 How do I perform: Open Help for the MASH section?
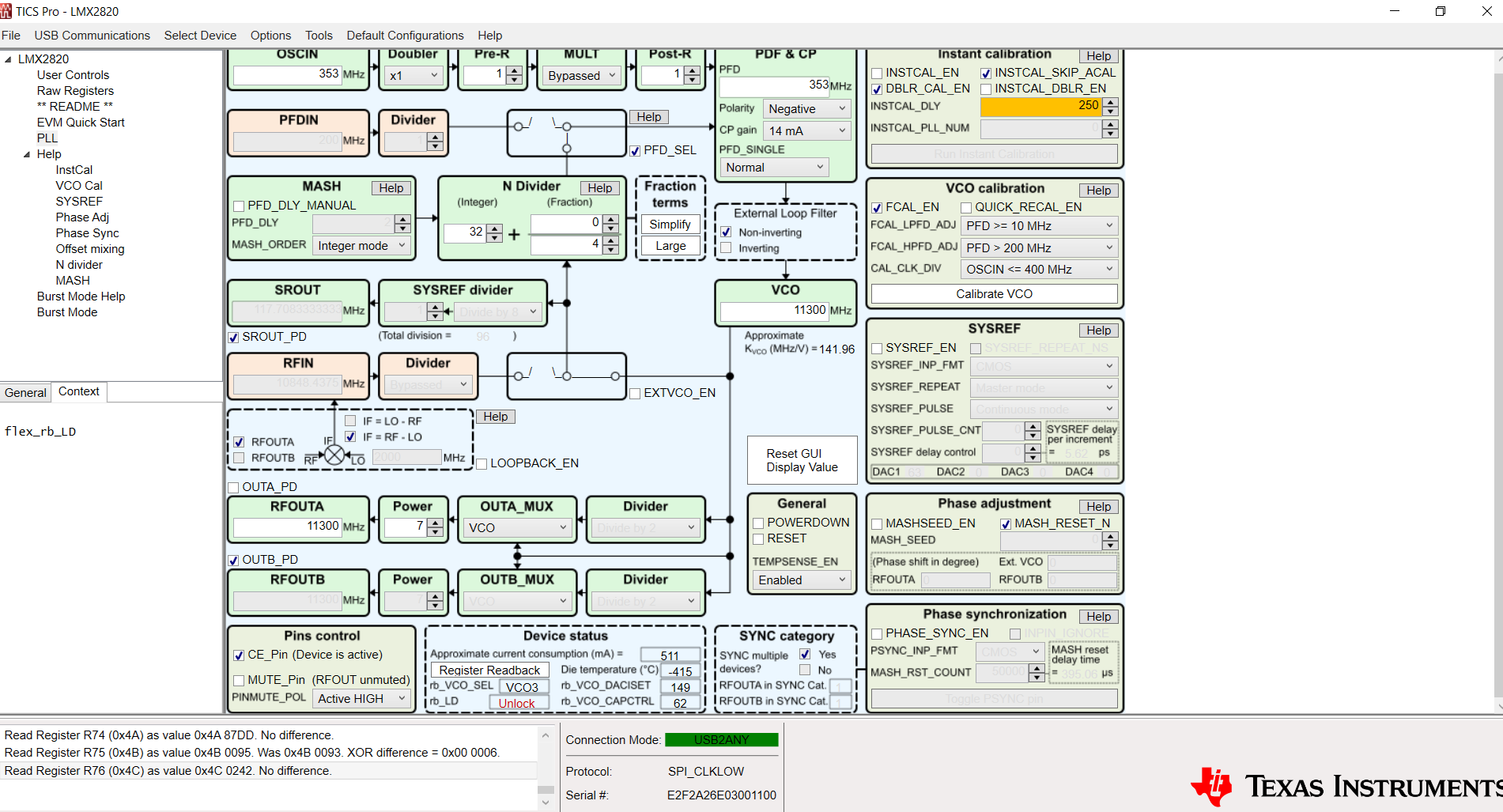click(391, 188)
